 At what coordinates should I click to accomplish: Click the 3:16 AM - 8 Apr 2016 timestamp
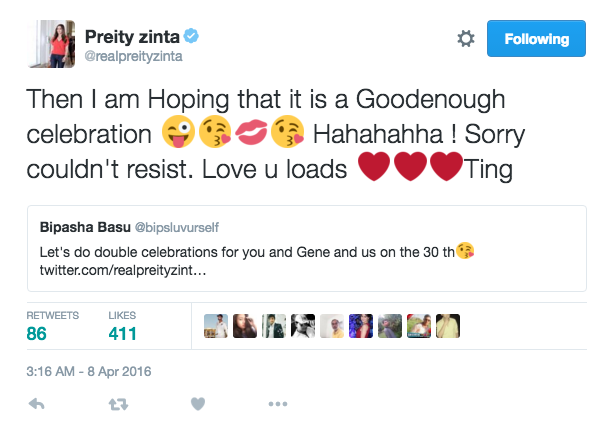(x=88, y=371)
